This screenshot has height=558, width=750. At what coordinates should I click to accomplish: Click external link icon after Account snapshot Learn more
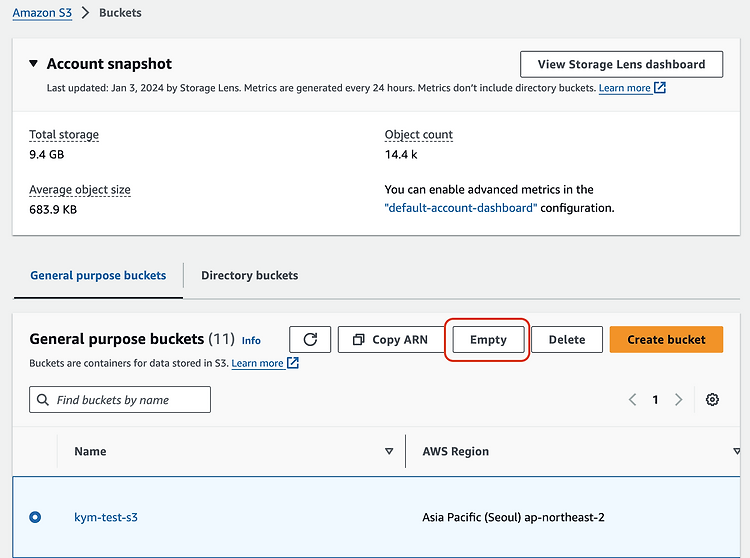click(x=660, y=88)
